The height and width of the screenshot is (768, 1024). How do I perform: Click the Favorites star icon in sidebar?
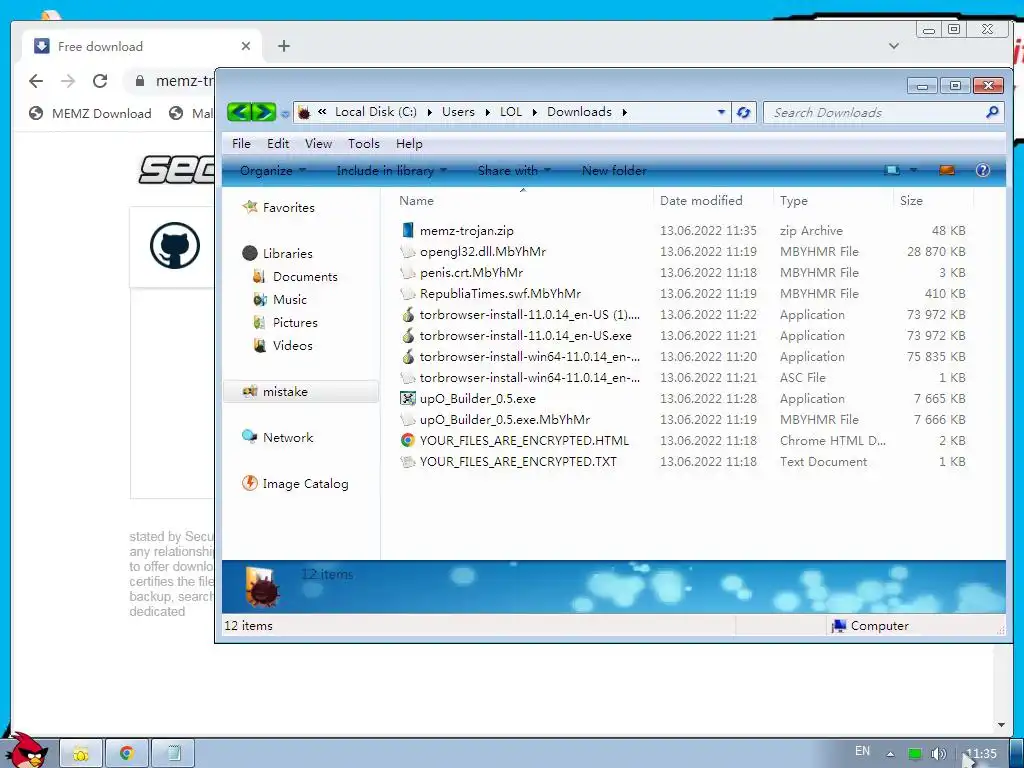(x=249, y=207)
